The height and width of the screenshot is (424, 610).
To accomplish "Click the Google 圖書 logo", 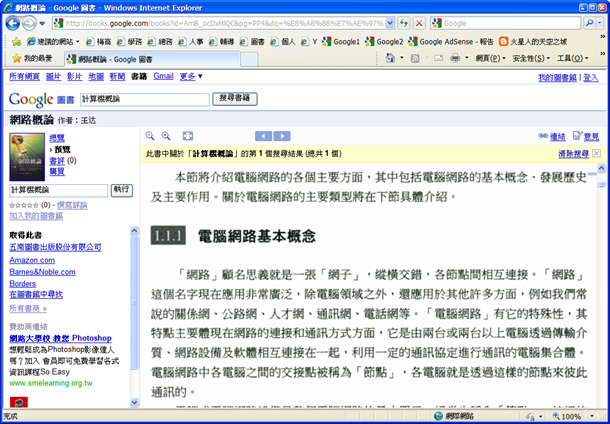I will (41, 100).
